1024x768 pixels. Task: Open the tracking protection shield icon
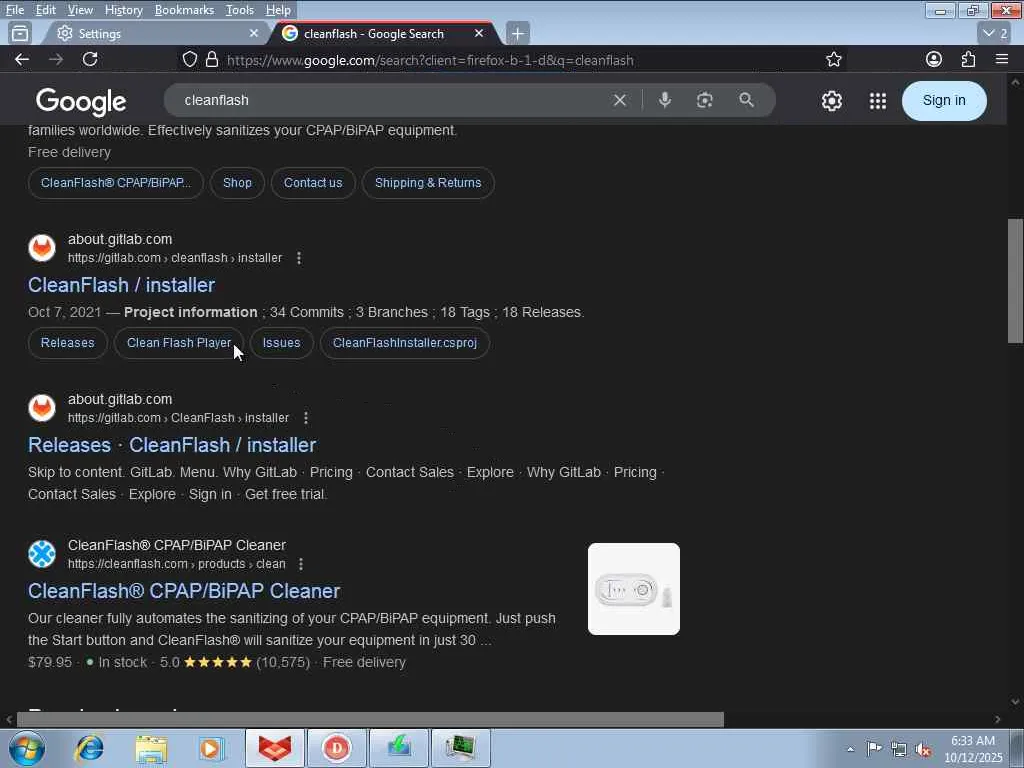point(189,60)
